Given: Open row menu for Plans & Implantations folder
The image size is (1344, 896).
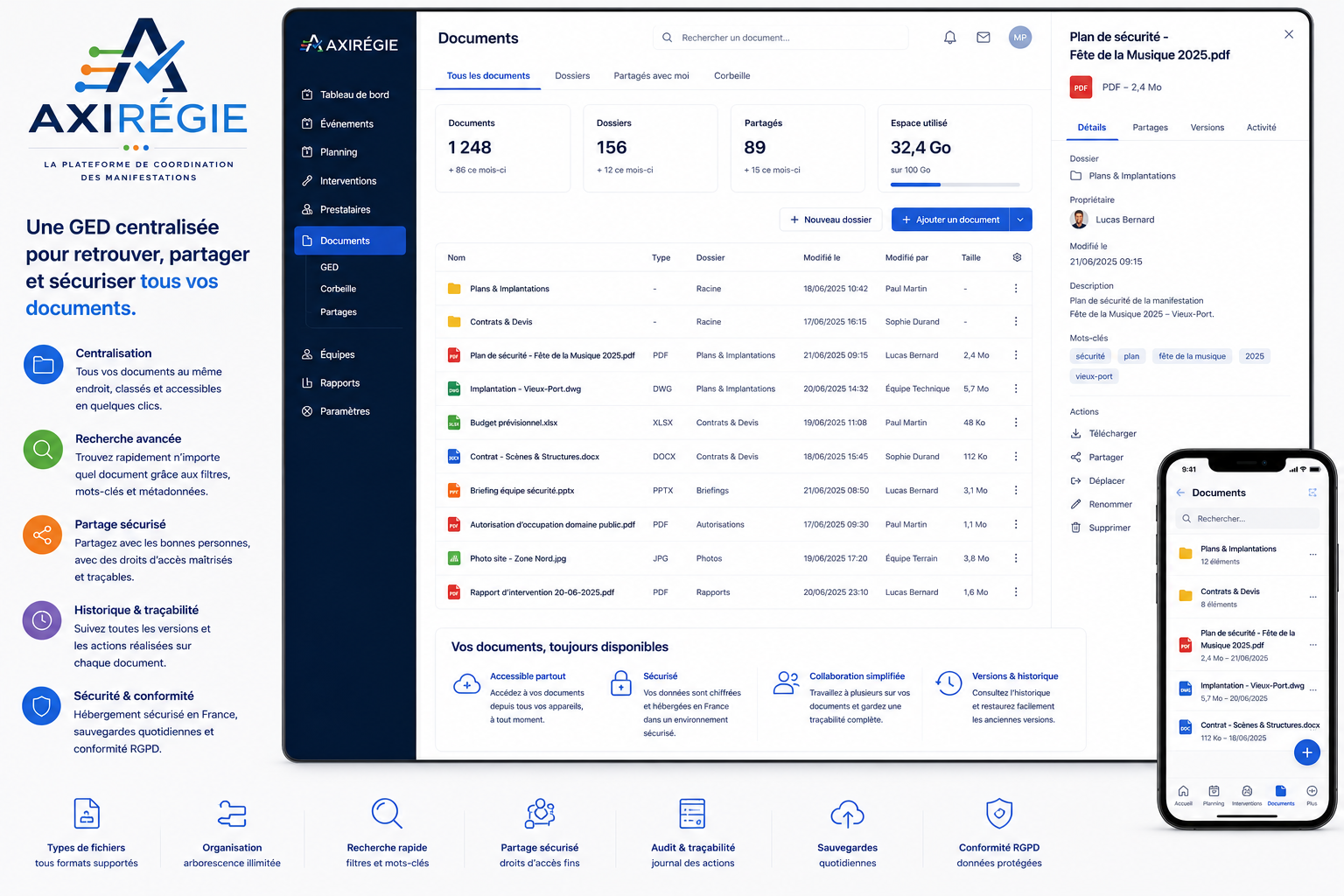Looking at the screenshot, I should click(1016, 289).
